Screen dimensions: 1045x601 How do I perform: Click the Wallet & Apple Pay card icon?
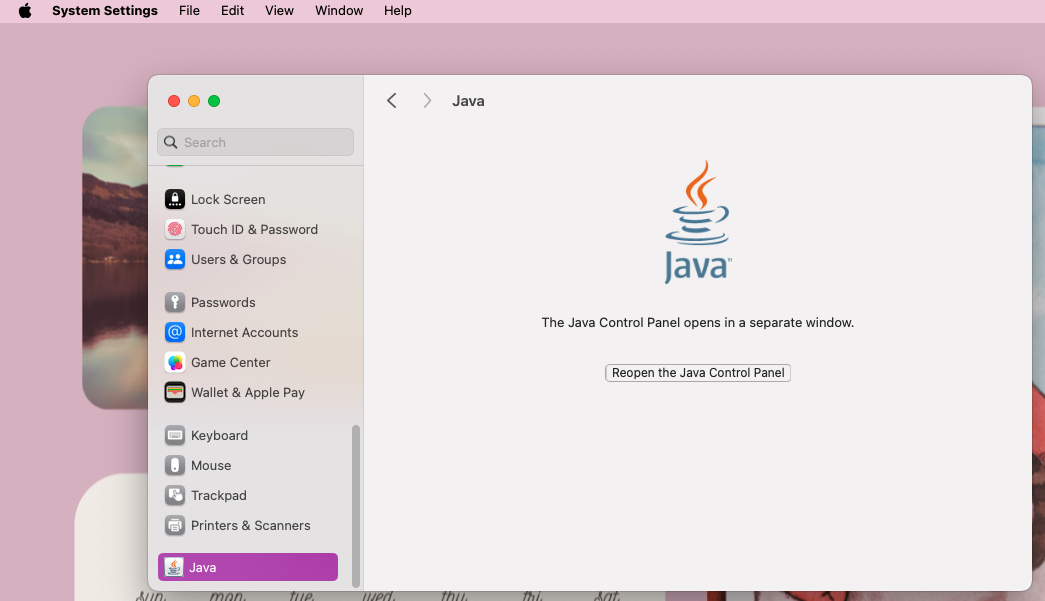tap(175, 392)
